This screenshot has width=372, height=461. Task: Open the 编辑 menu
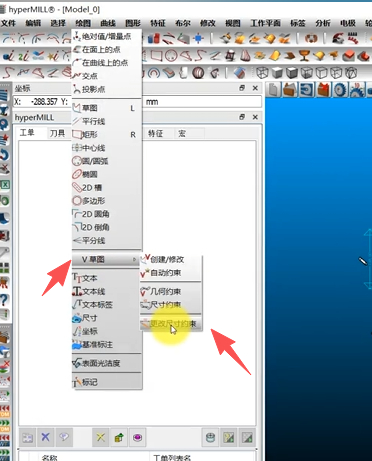(x=33, y=23)
